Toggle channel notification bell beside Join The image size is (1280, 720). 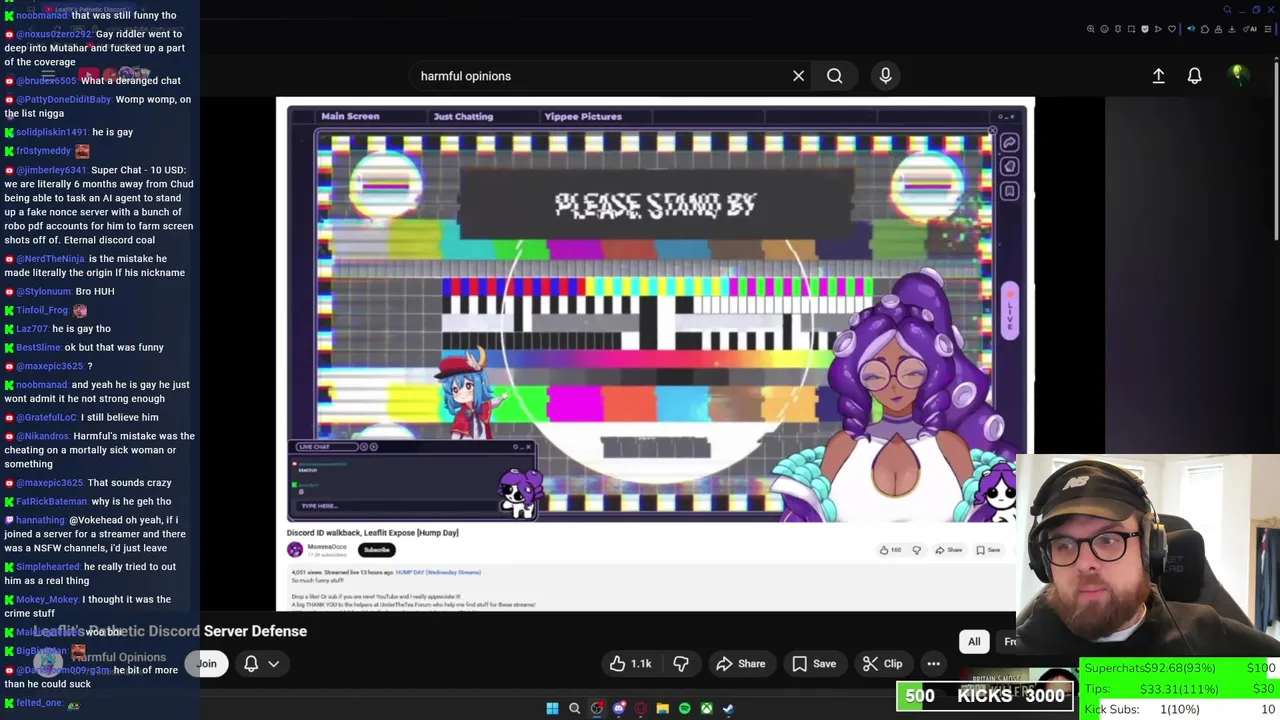coord(251,663)
